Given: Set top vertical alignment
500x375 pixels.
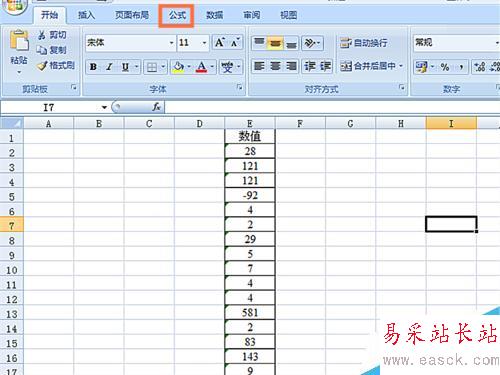Looking at the screenshot, I should point(259,43).
